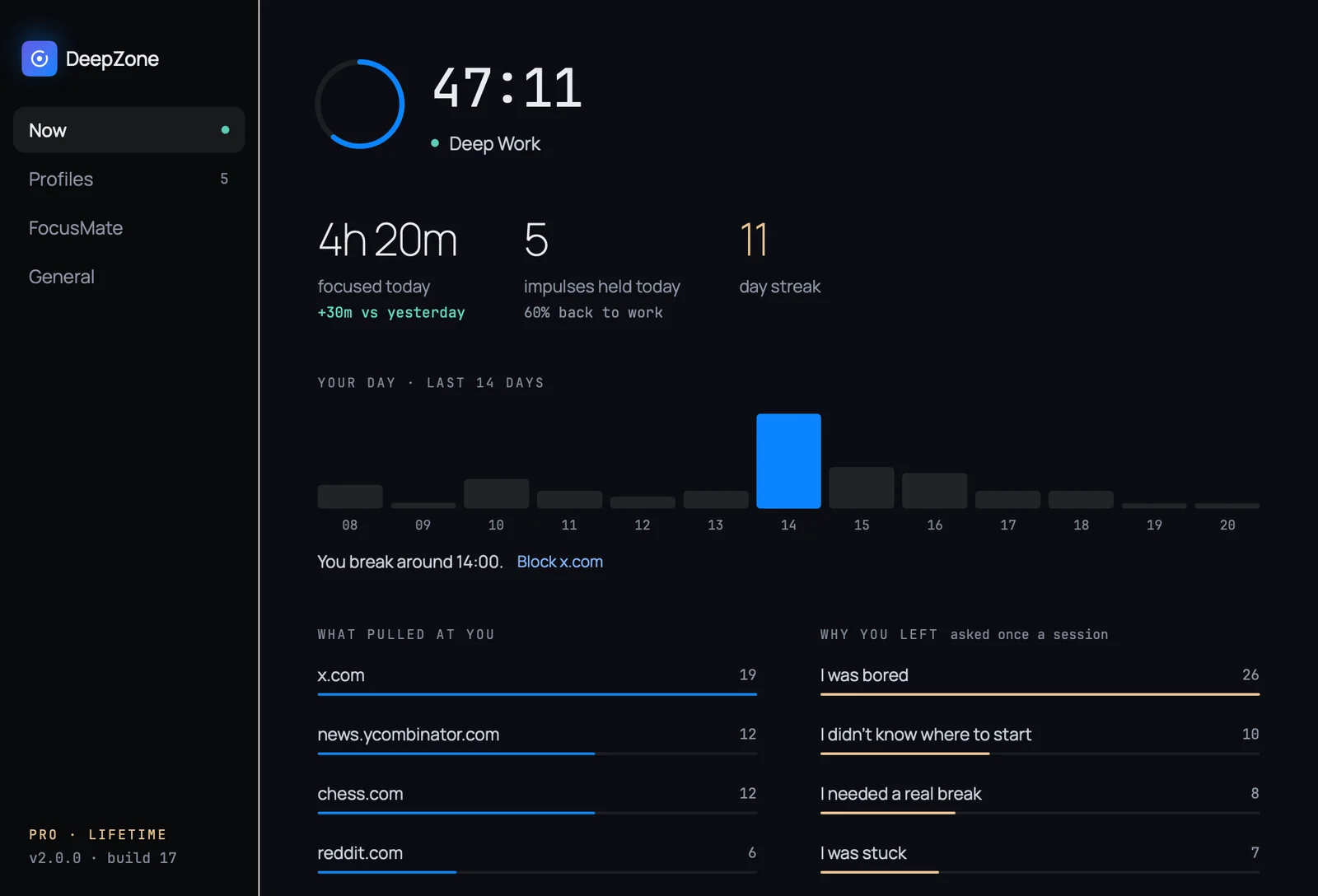Click the '60% back to work' text
Viewport: 1318px width, 896px height.
593,313
